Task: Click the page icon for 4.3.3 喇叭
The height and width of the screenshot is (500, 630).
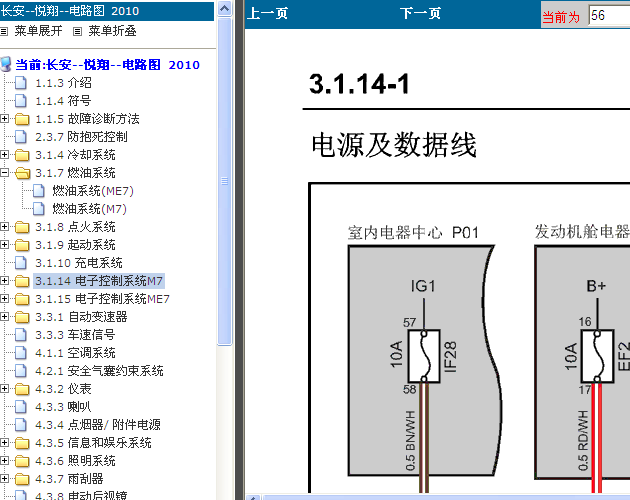Action: point(21,407)
